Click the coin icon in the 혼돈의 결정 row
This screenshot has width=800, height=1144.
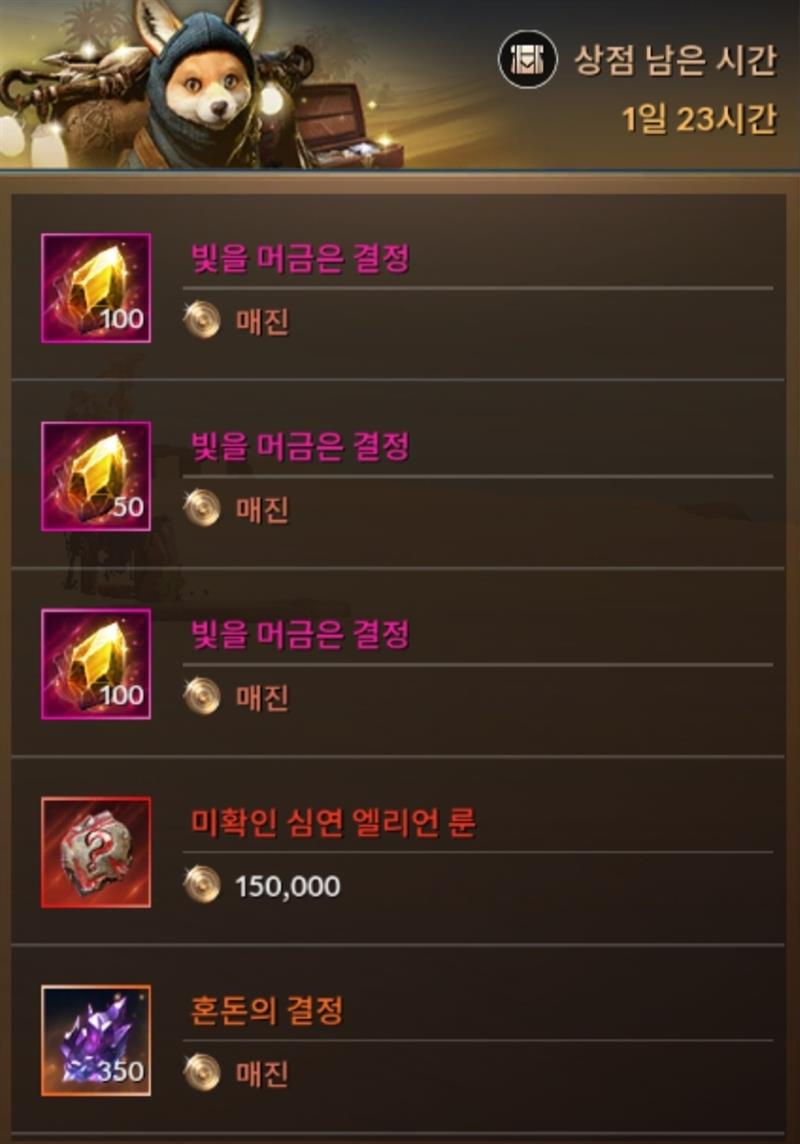(x=202, y=1072)
